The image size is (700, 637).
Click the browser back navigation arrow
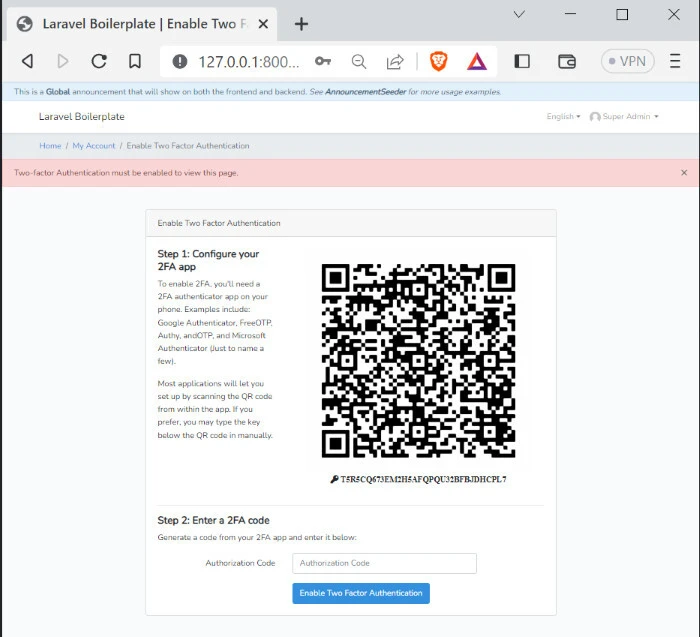coord(27,61)
